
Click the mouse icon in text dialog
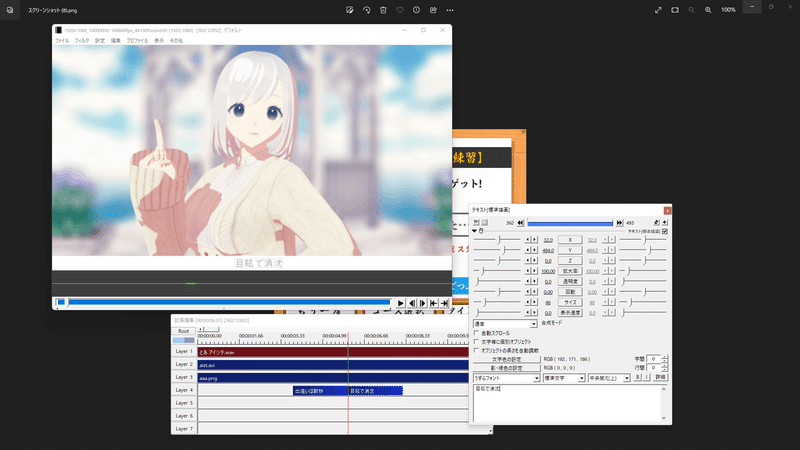(x=481, y=231)
